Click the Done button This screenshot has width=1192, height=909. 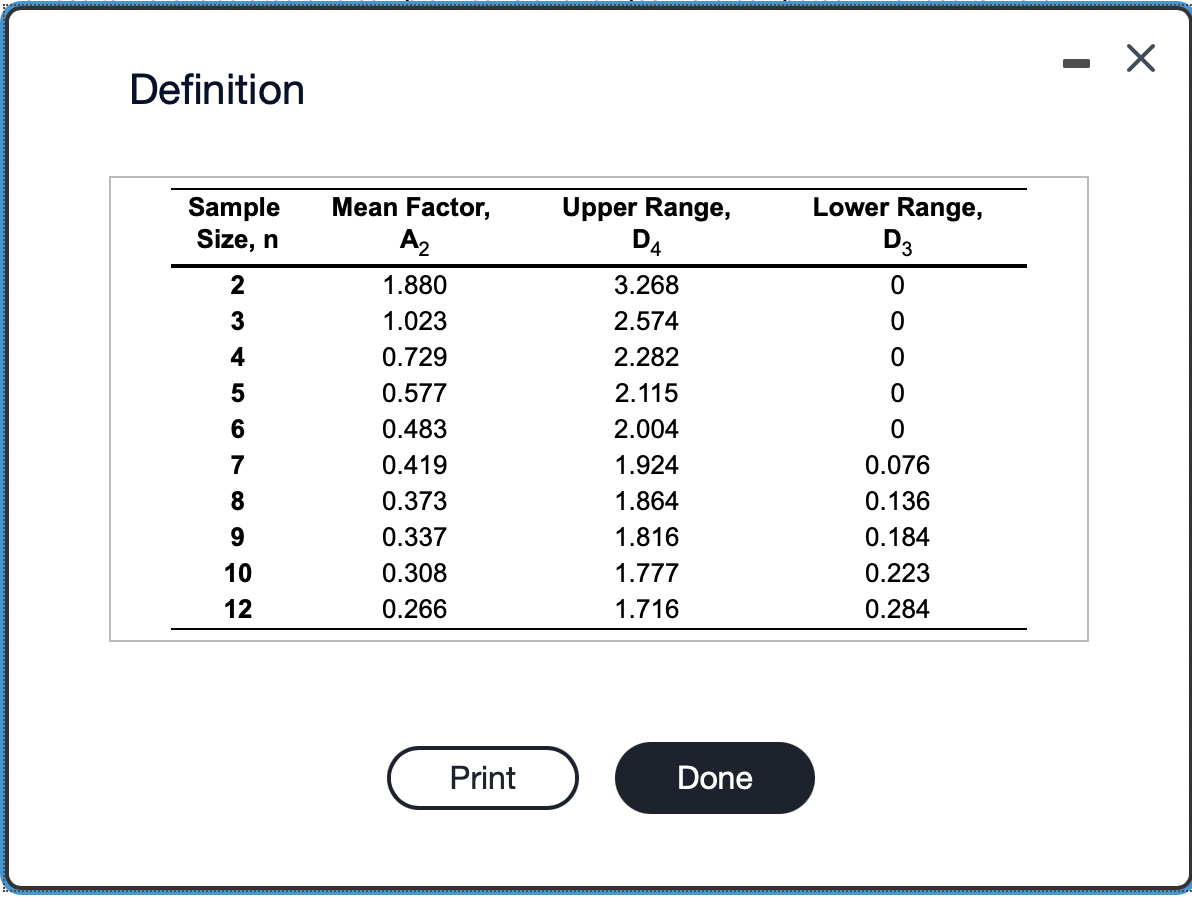click(714, 778)
